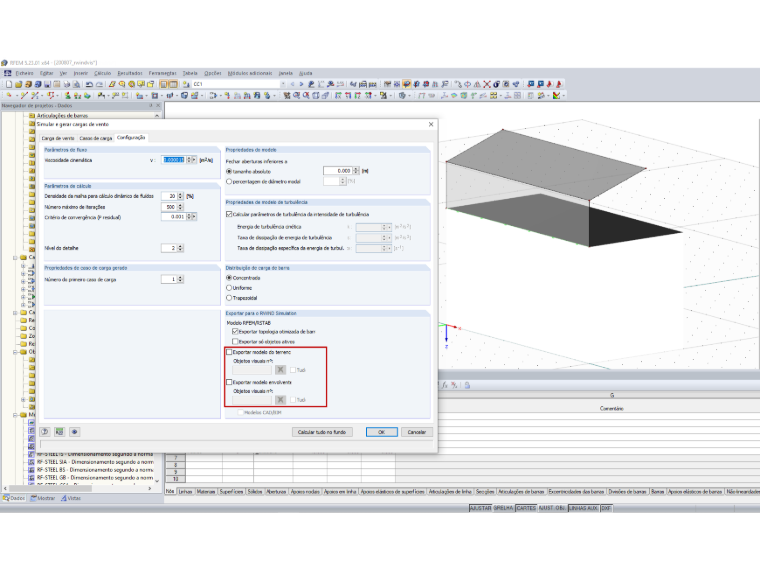Click the new node tool icon
Screen dimensions: 760x570
coord(9,96)
